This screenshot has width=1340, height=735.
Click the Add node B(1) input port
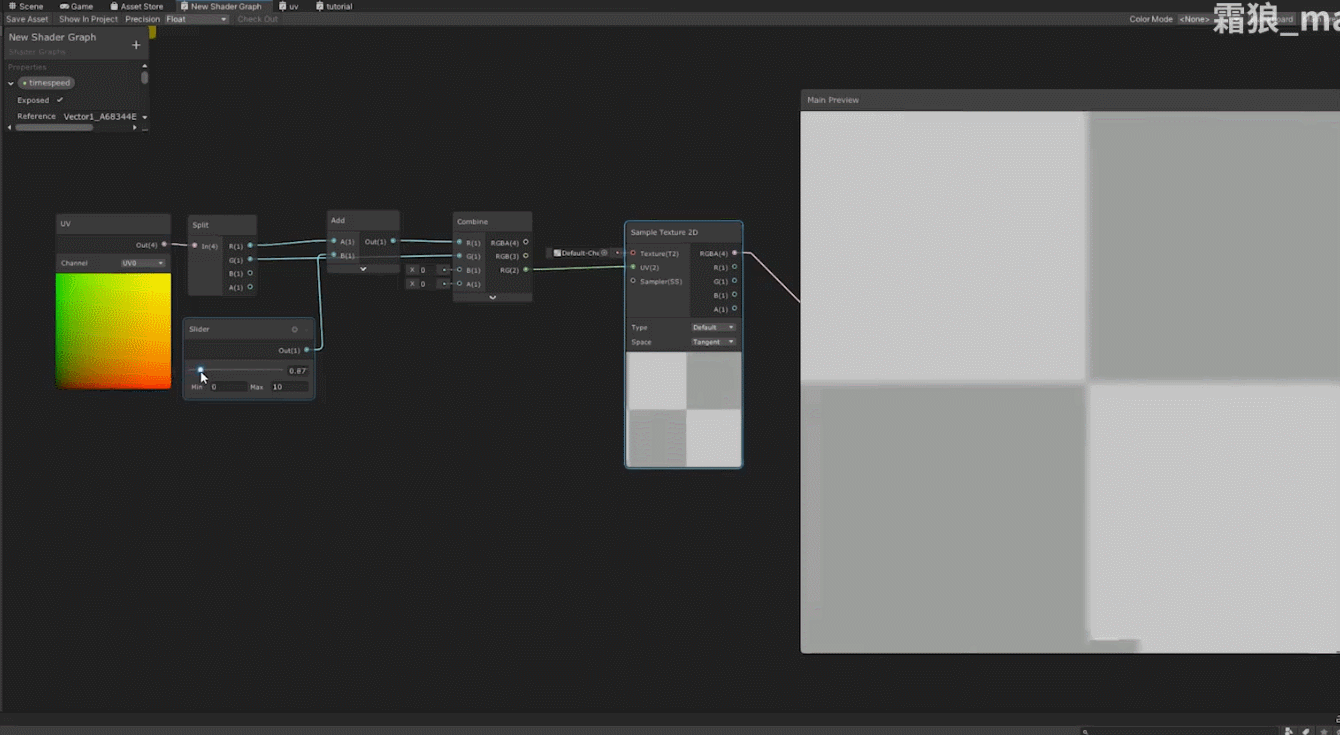coord(334,255)
